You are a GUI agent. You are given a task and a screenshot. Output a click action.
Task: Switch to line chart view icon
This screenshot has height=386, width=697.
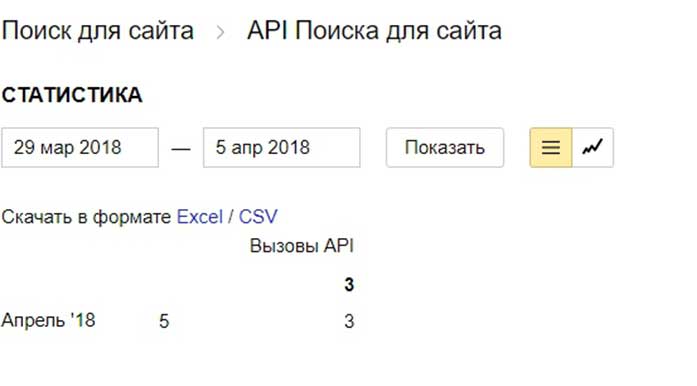pyautogui.click(x=593, y=148)
